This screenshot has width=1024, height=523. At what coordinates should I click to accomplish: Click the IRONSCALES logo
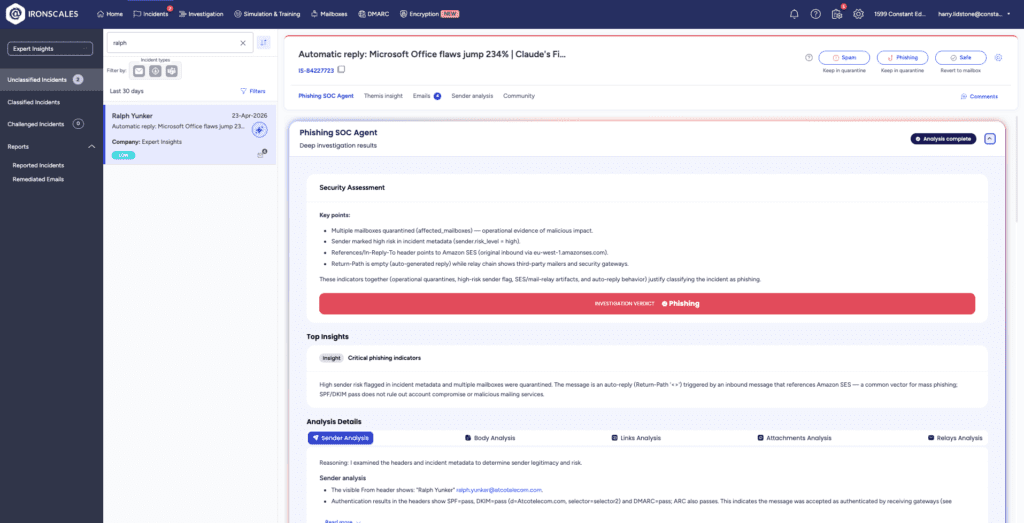click(x=44, y=14)
